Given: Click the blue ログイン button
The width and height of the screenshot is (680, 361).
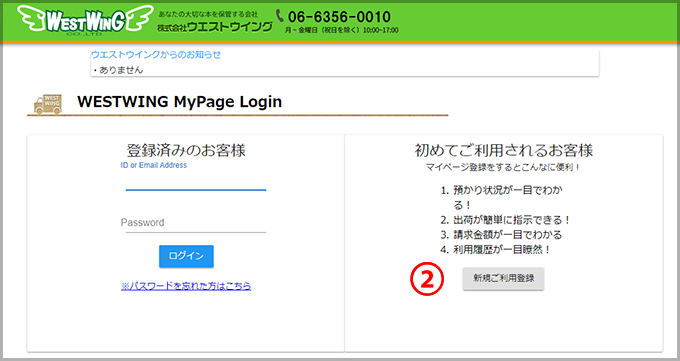Looking at the screenshot, I should pos(186,256).
